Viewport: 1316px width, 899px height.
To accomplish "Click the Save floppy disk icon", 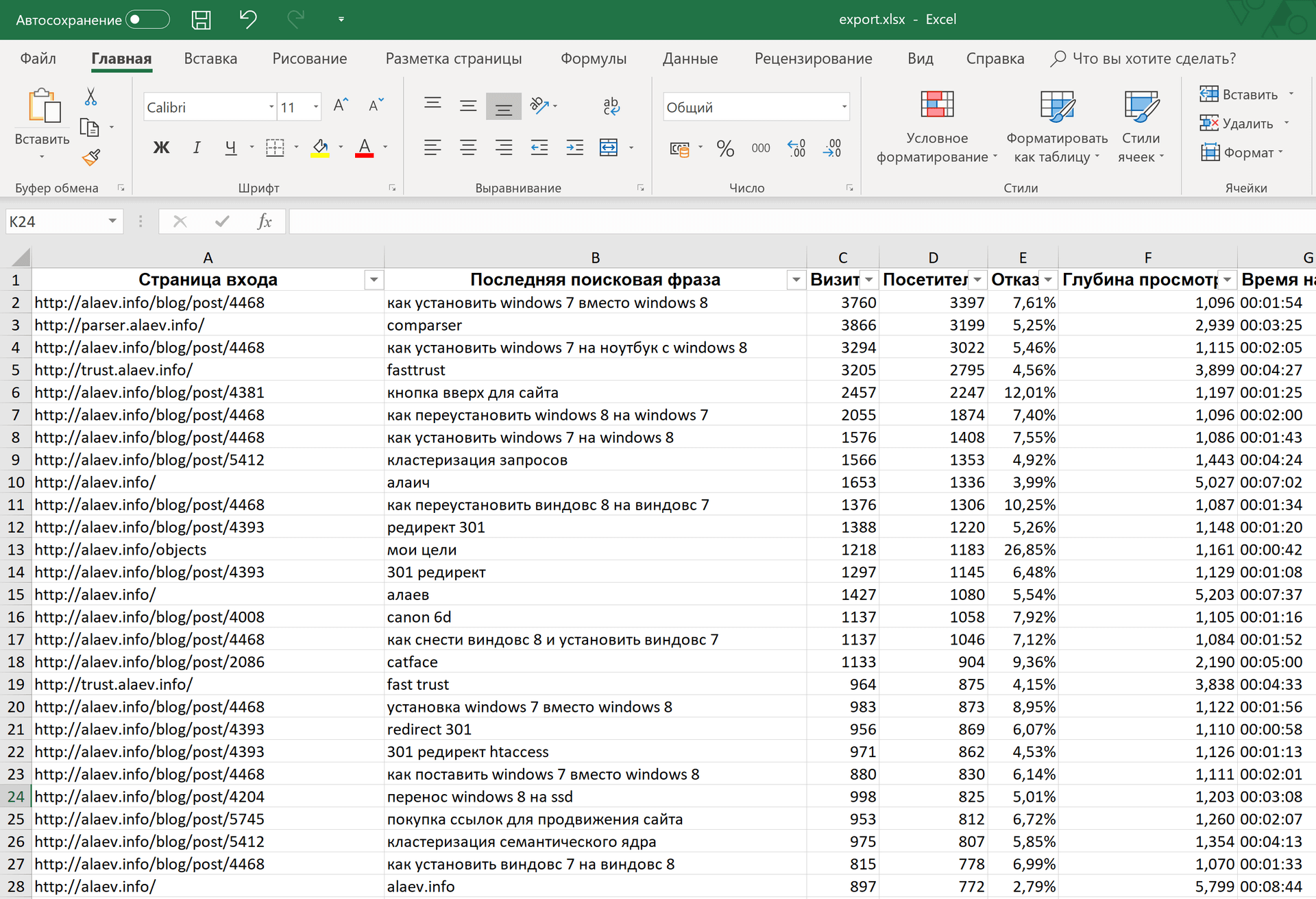I will (x=201, y=19).
